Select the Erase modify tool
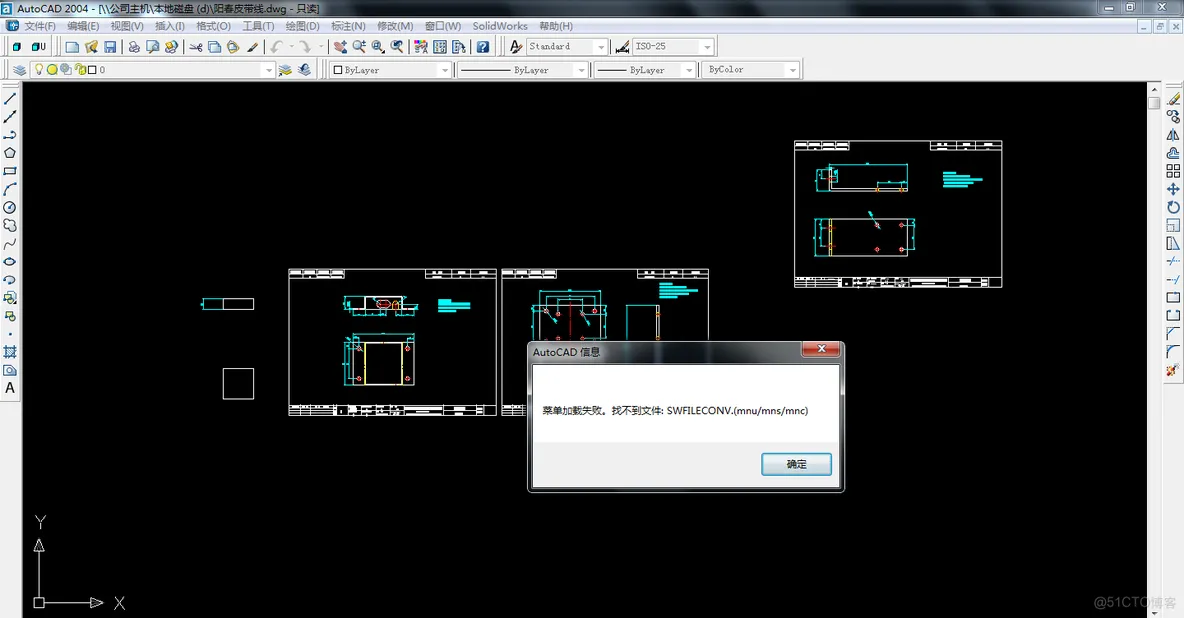The width and height of the screenshot is (1184, 618). tap(1173, 99)
